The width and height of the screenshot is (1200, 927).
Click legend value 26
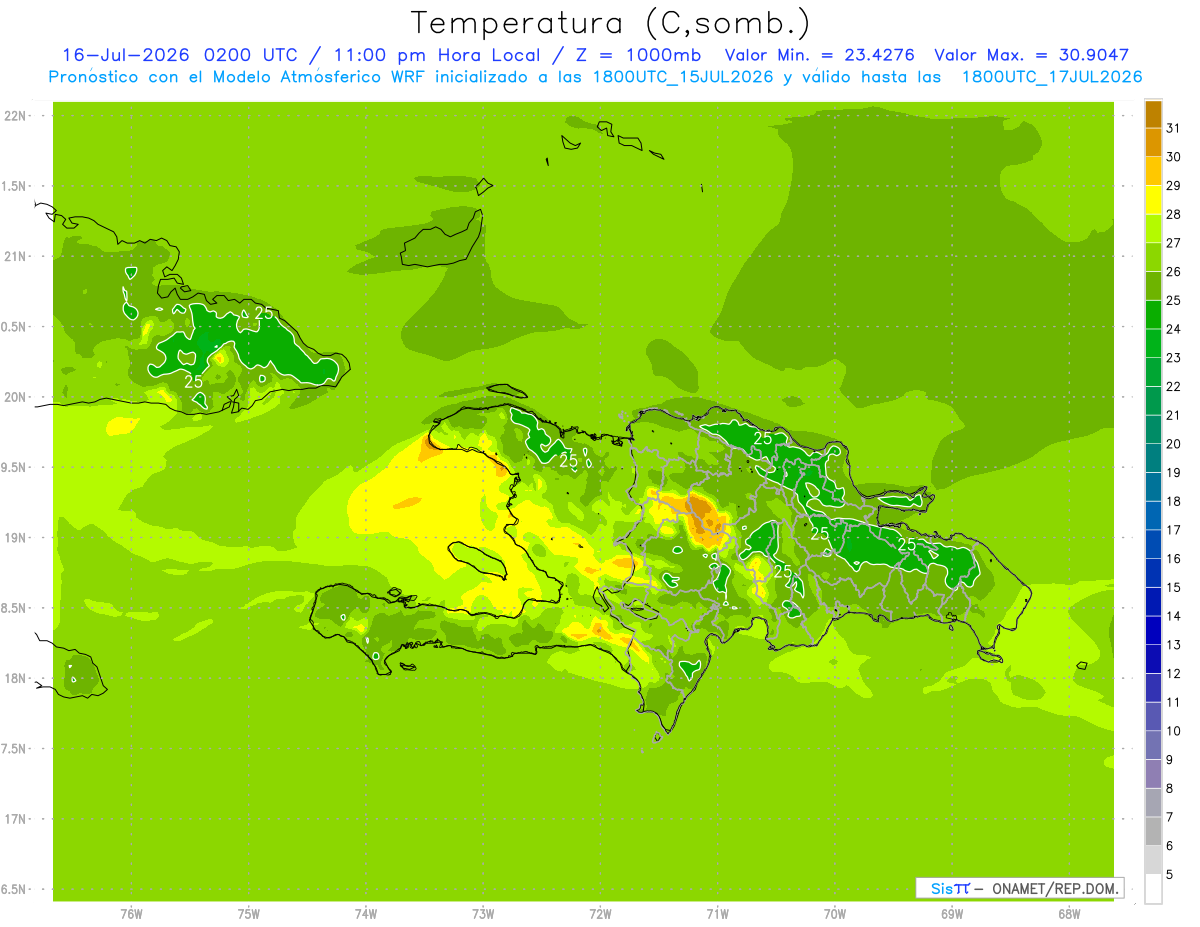(x=1173, y=272)
